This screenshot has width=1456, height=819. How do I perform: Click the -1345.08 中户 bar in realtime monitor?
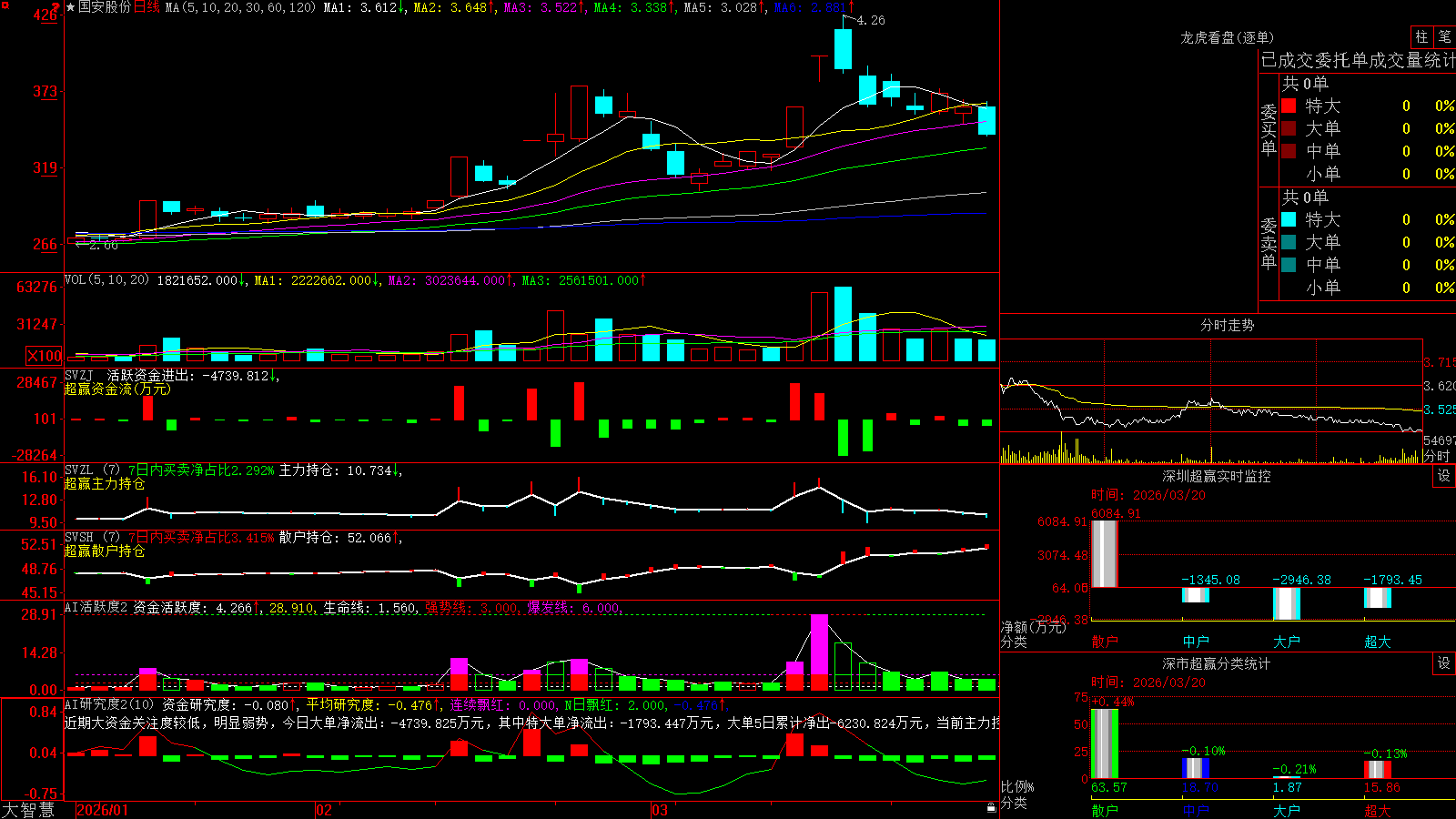point(1196,595)
